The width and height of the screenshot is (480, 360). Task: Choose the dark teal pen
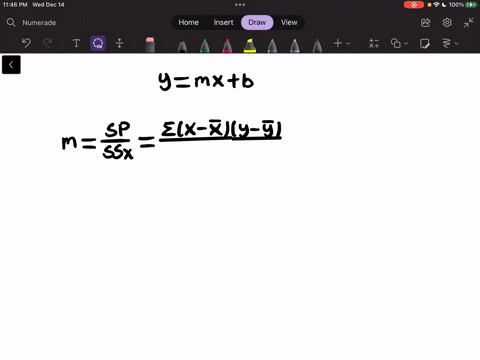(x=272, y=46)
